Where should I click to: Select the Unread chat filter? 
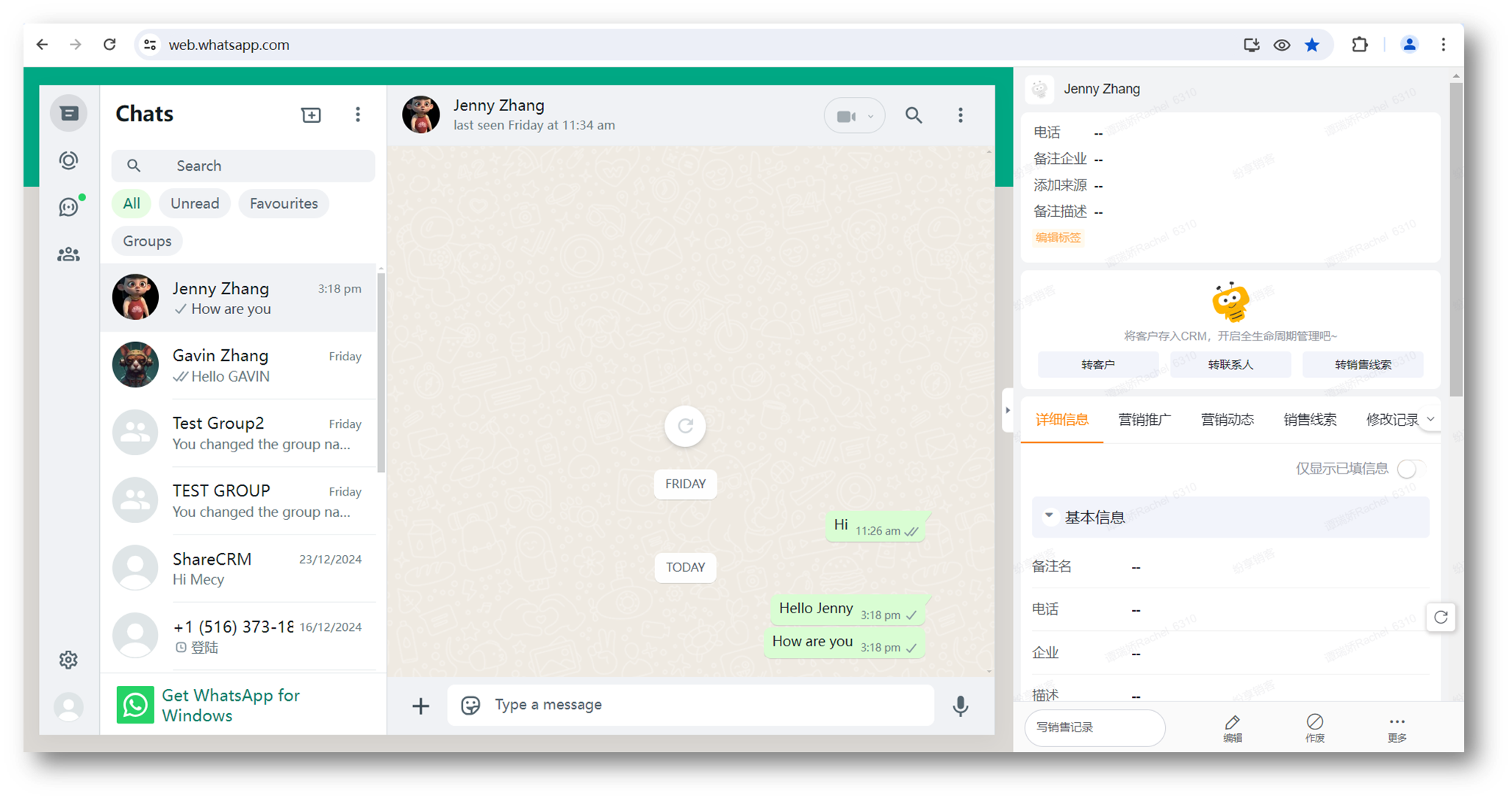pyautogui.click(x=195, y=204)
